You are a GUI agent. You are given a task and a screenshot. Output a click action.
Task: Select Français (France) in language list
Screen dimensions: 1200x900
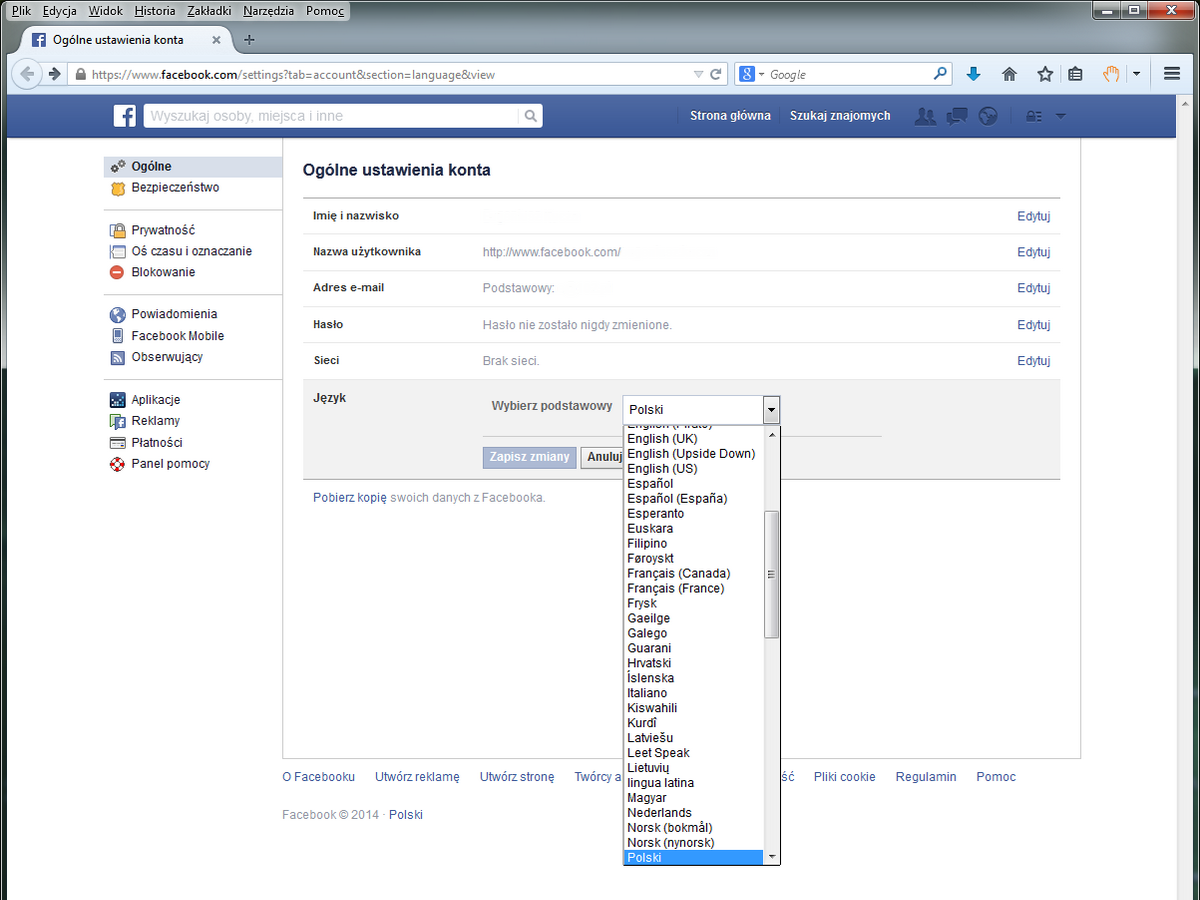click(x=694, y=589)
